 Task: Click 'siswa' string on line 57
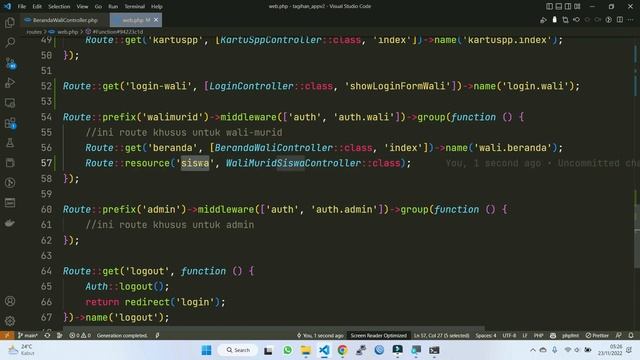(x=195, y=163)
